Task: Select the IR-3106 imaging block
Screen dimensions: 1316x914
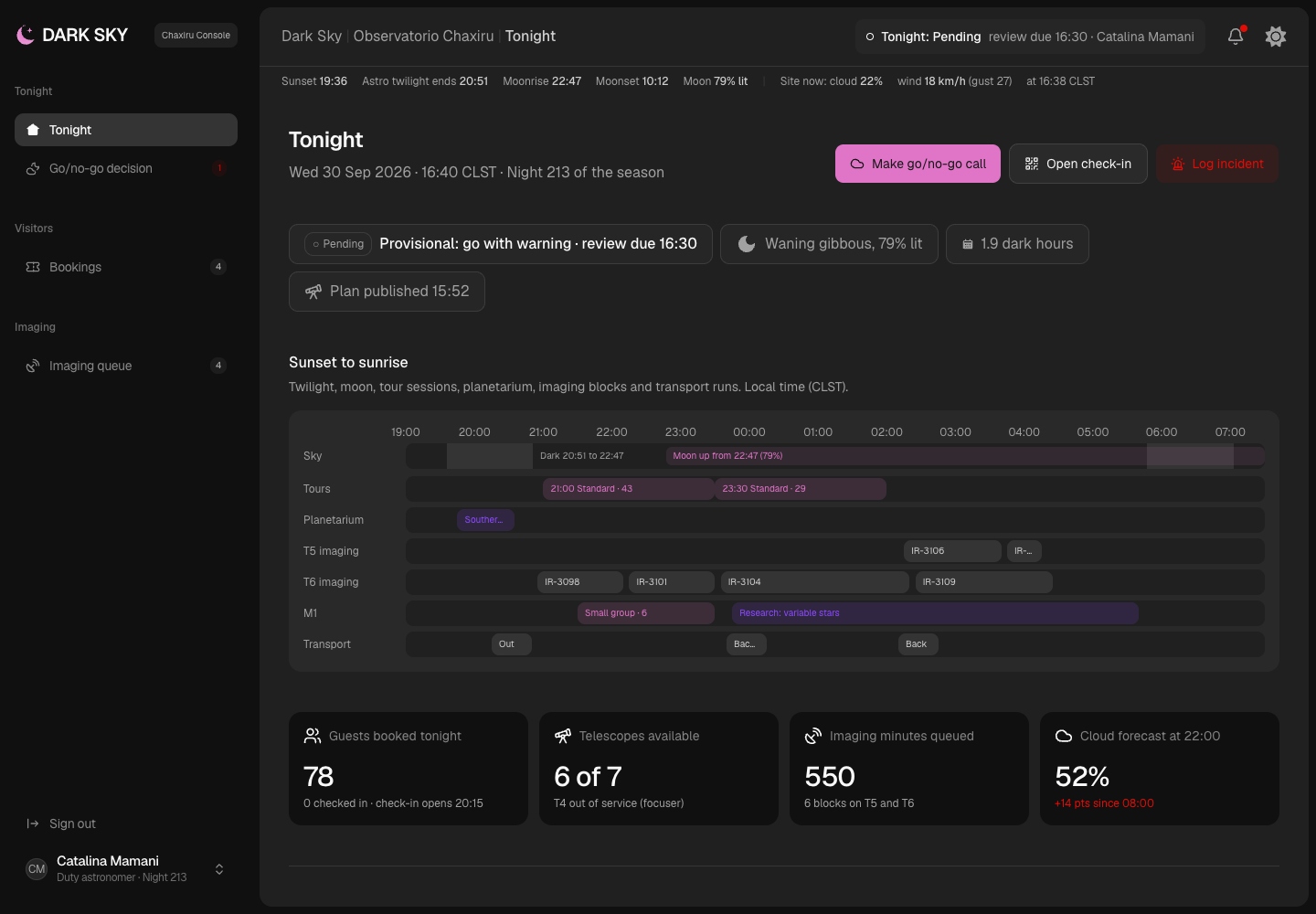Action: pyautogui.click(x=952, y=551)
